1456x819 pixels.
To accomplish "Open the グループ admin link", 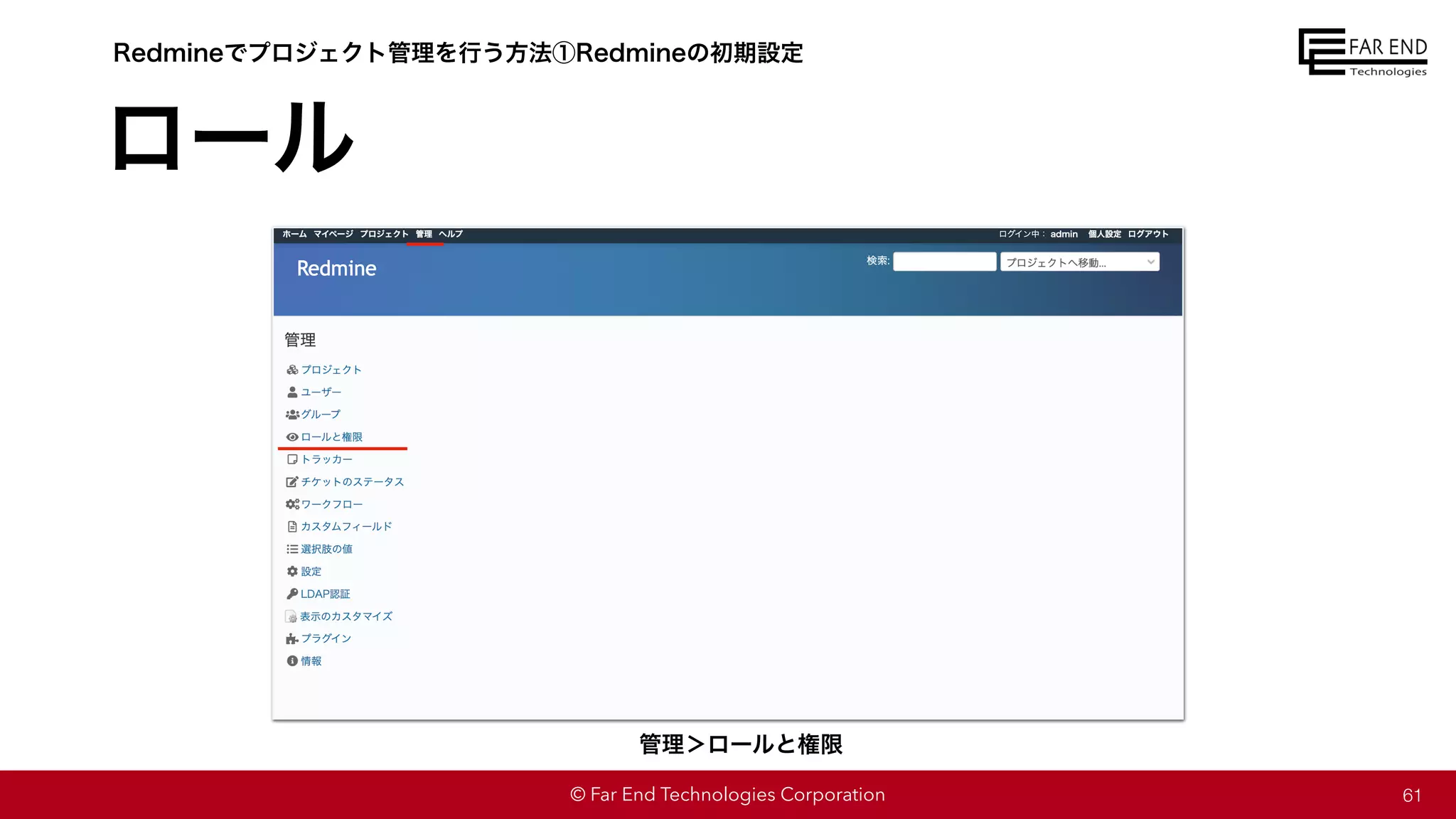I will pyautogui.click(x=321, y=414).
